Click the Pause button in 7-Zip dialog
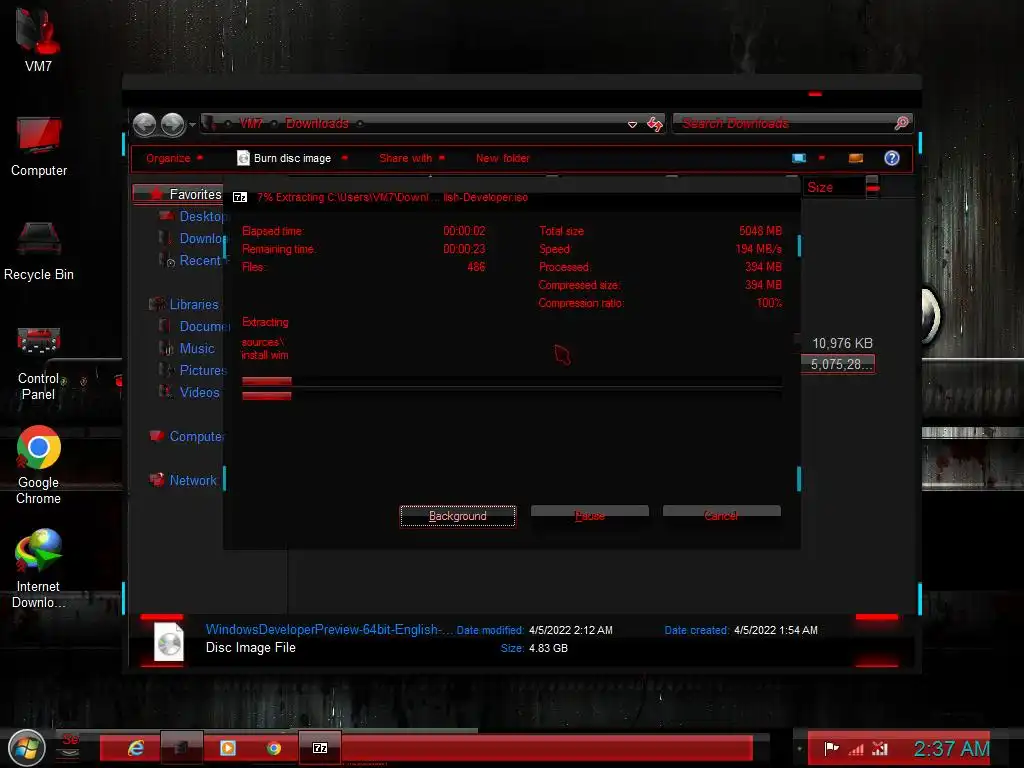The image size is (1024, 768). tap(590, 515)
